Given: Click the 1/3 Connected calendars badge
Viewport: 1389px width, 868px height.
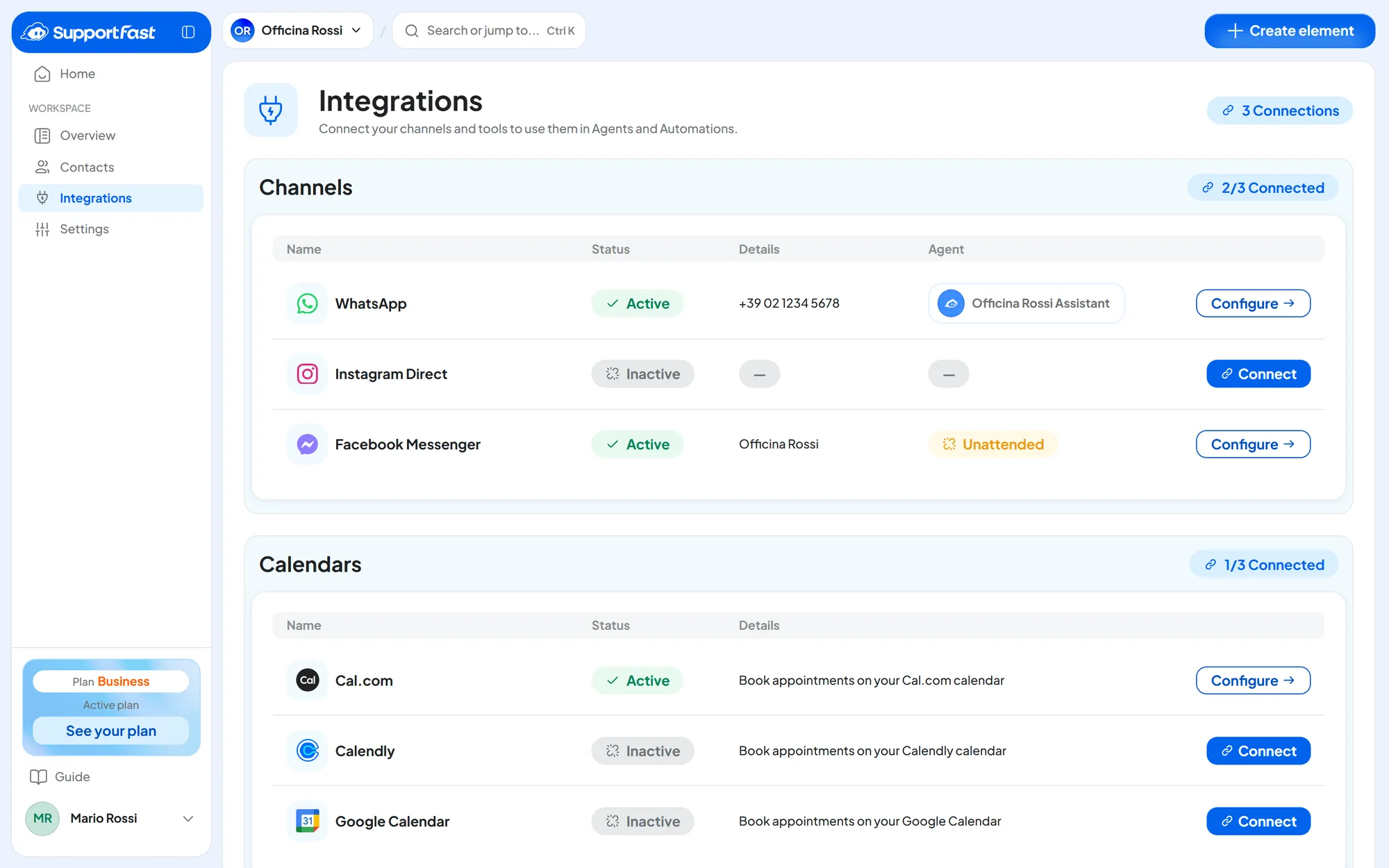Looking at the screenshot, I should pyautogui.click(x=1264, y=565).
